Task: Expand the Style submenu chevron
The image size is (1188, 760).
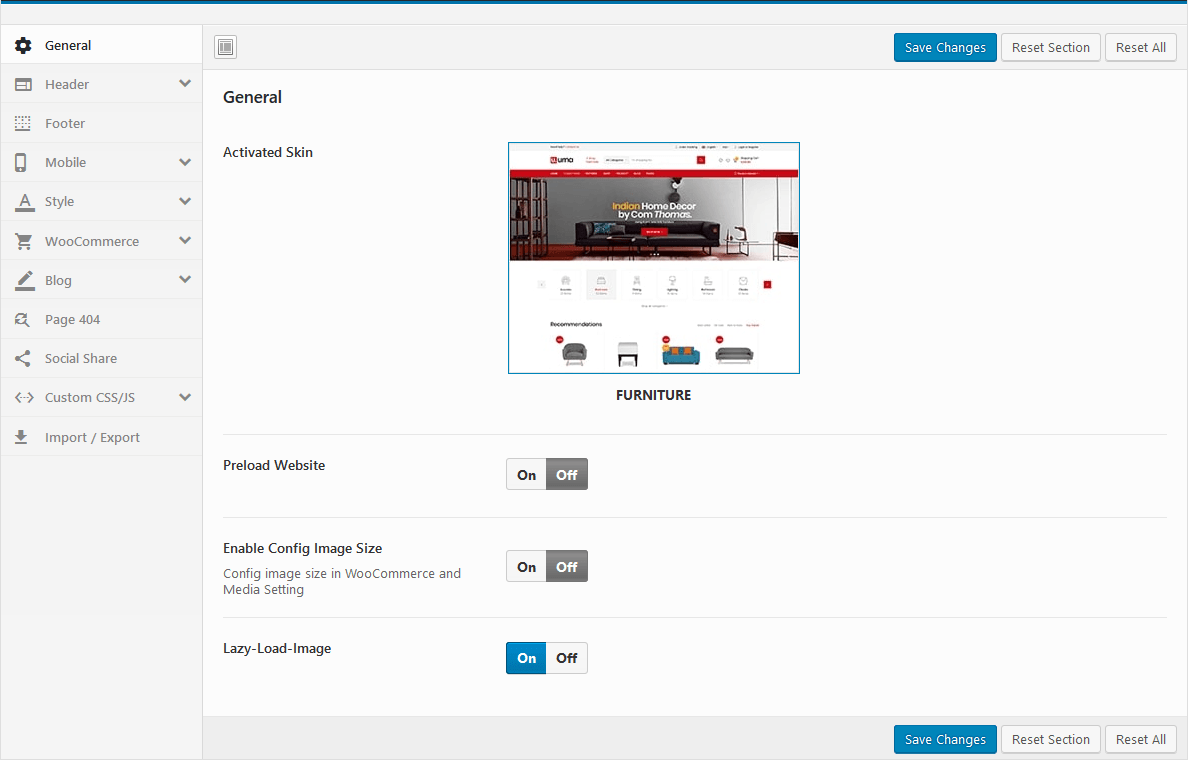Action: [x=185, y=201]
